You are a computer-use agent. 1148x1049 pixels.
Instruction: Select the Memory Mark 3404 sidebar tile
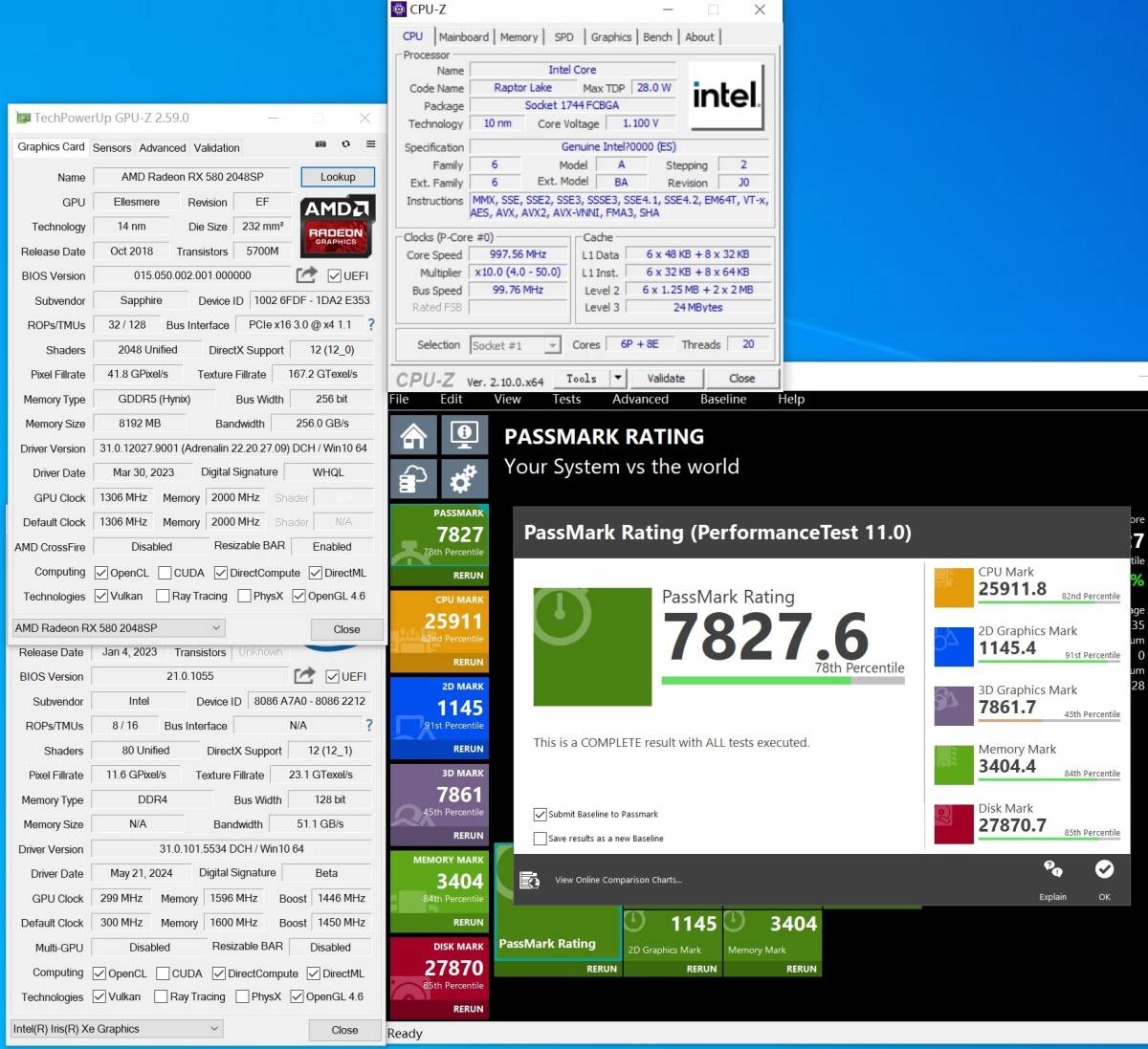click(x=440, y=892)
